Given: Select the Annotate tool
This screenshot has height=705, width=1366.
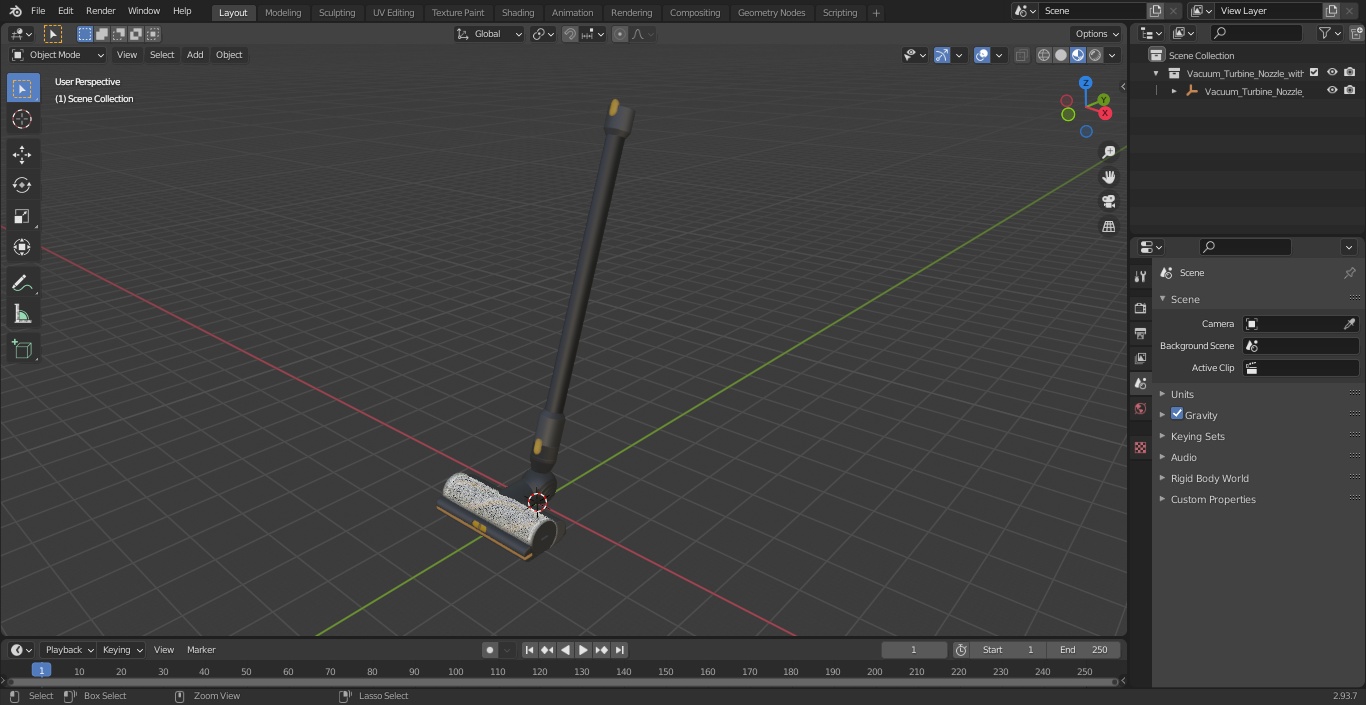Looking at the screenshot, I should (x=22, y=283).
